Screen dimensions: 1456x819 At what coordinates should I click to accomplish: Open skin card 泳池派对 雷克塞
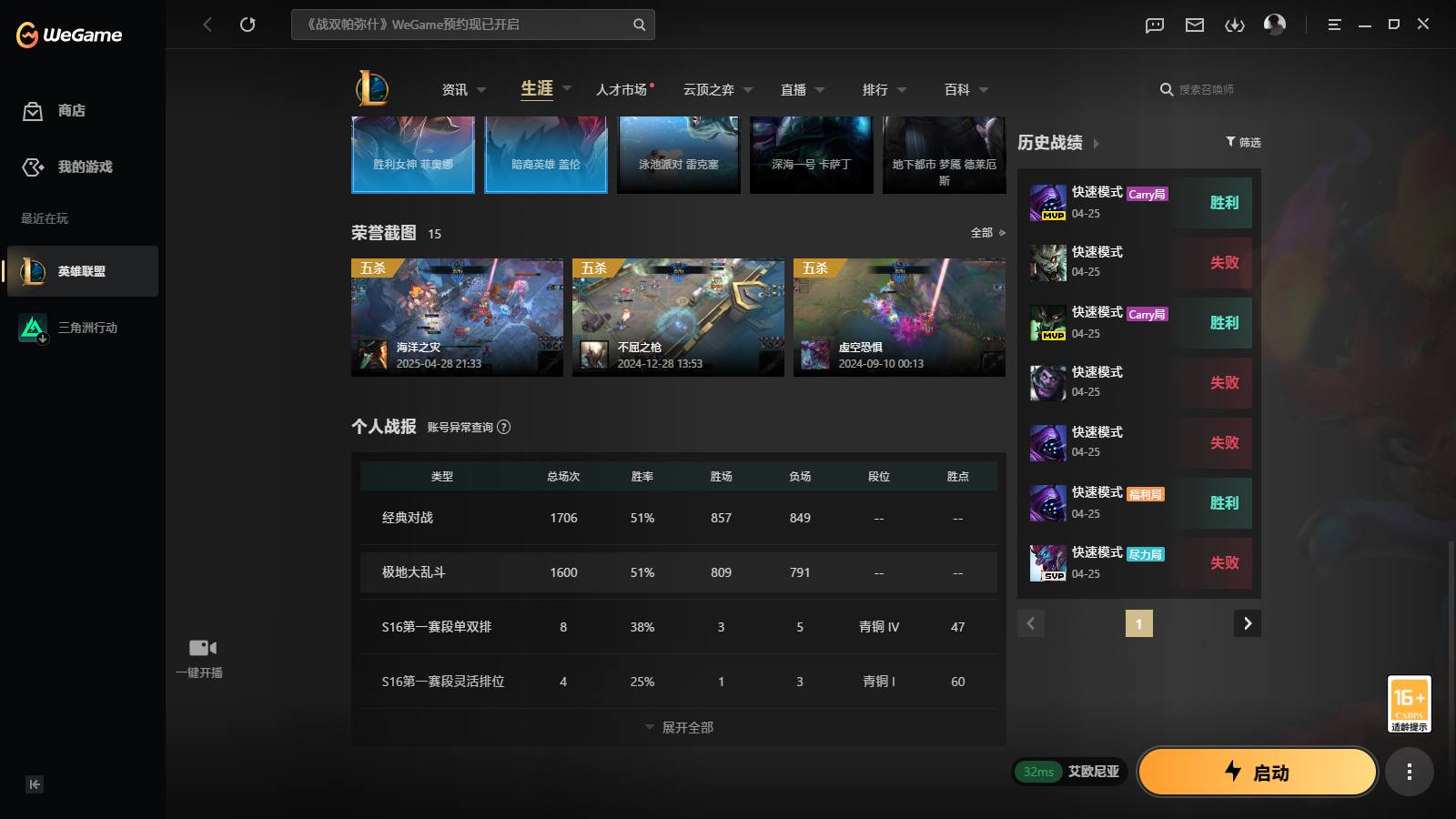(x=679, y=155)
